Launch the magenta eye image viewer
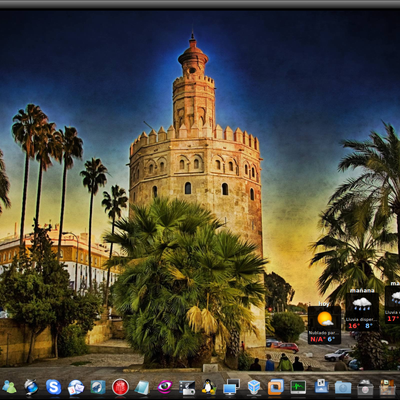 tap(165, 387)
